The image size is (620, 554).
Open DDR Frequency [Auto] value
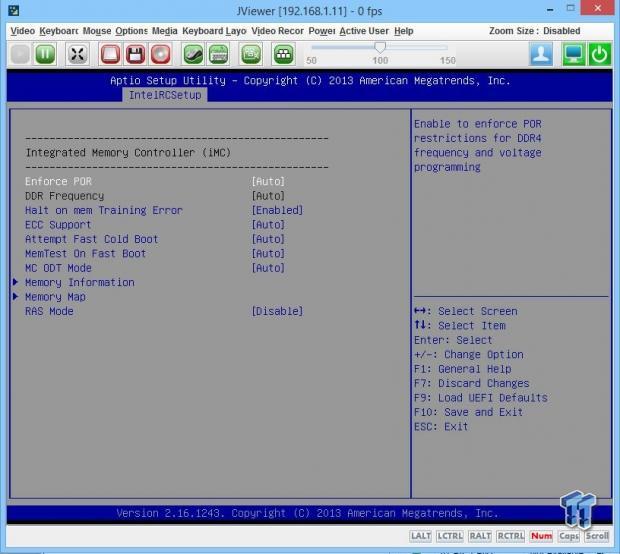pos(268,196)
